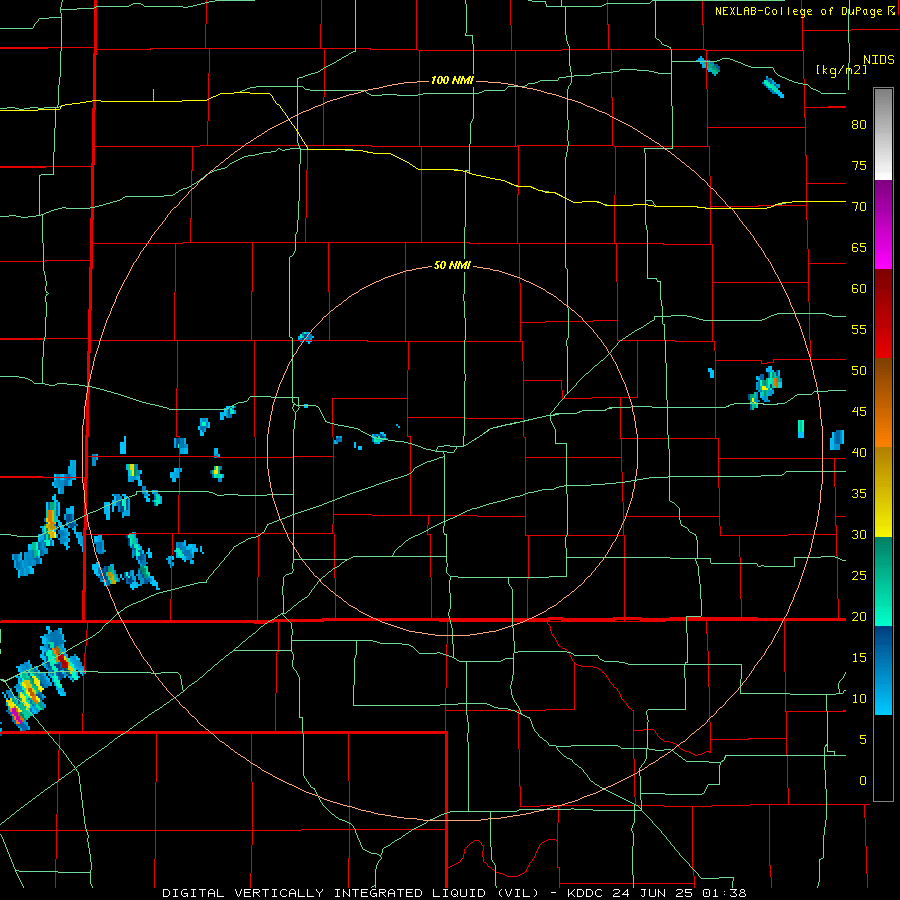Click the scale value 50
The height and width of the screenshot is (900, 900).
pyautogui.click(x=859, y=370)
